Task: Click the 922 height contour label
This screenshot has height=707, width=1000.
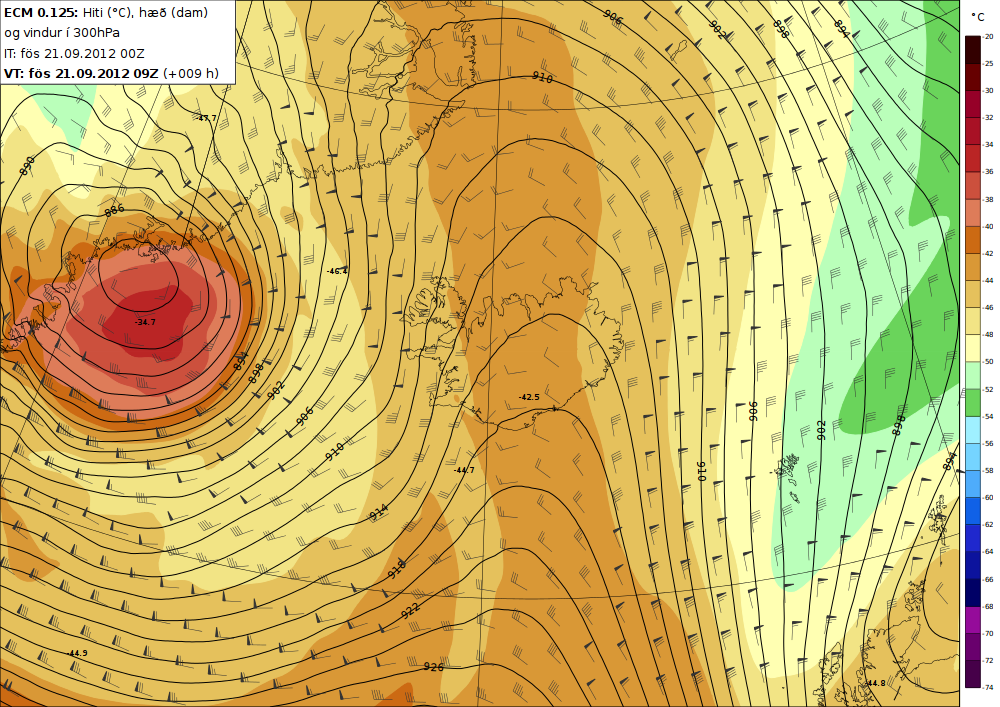Action: 411,610
